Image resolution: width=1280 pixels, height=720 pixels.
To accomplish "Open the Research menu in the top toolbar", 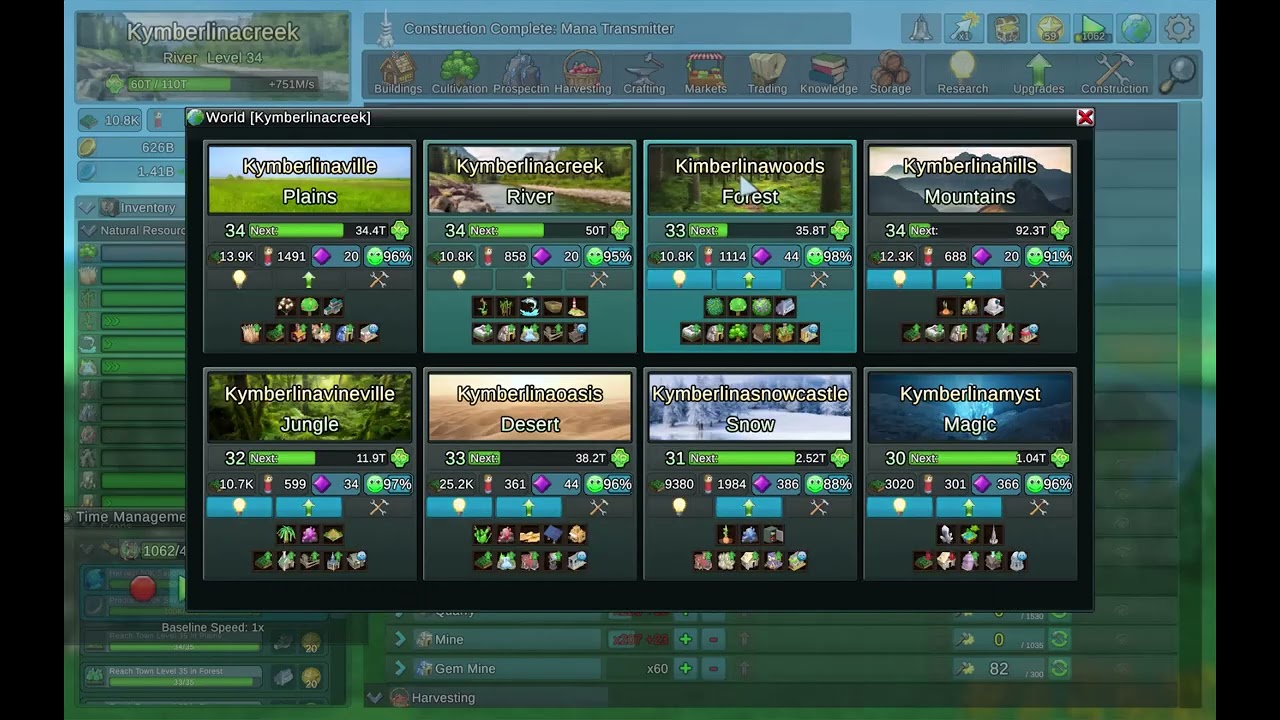I will 962,73.
